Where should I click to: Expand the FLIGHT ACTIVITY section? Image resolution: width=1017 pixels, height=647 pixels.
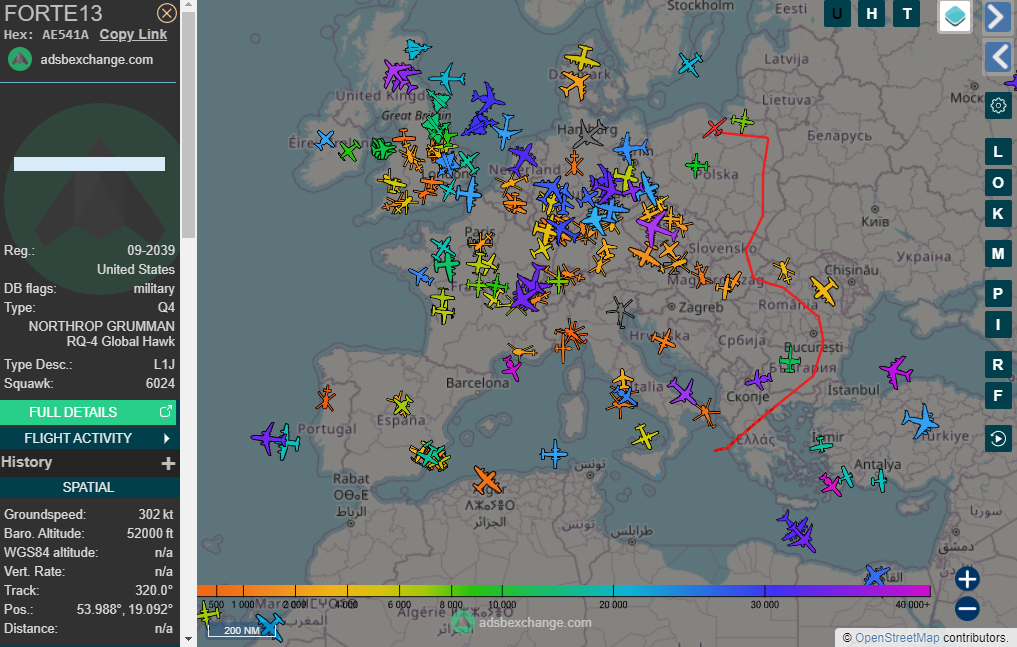coord(88,438)
